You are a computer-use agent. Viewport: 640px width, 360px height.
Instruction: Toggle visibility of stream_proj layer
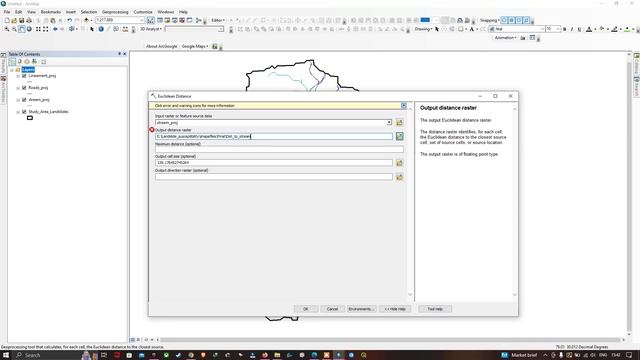click(24, 100)
